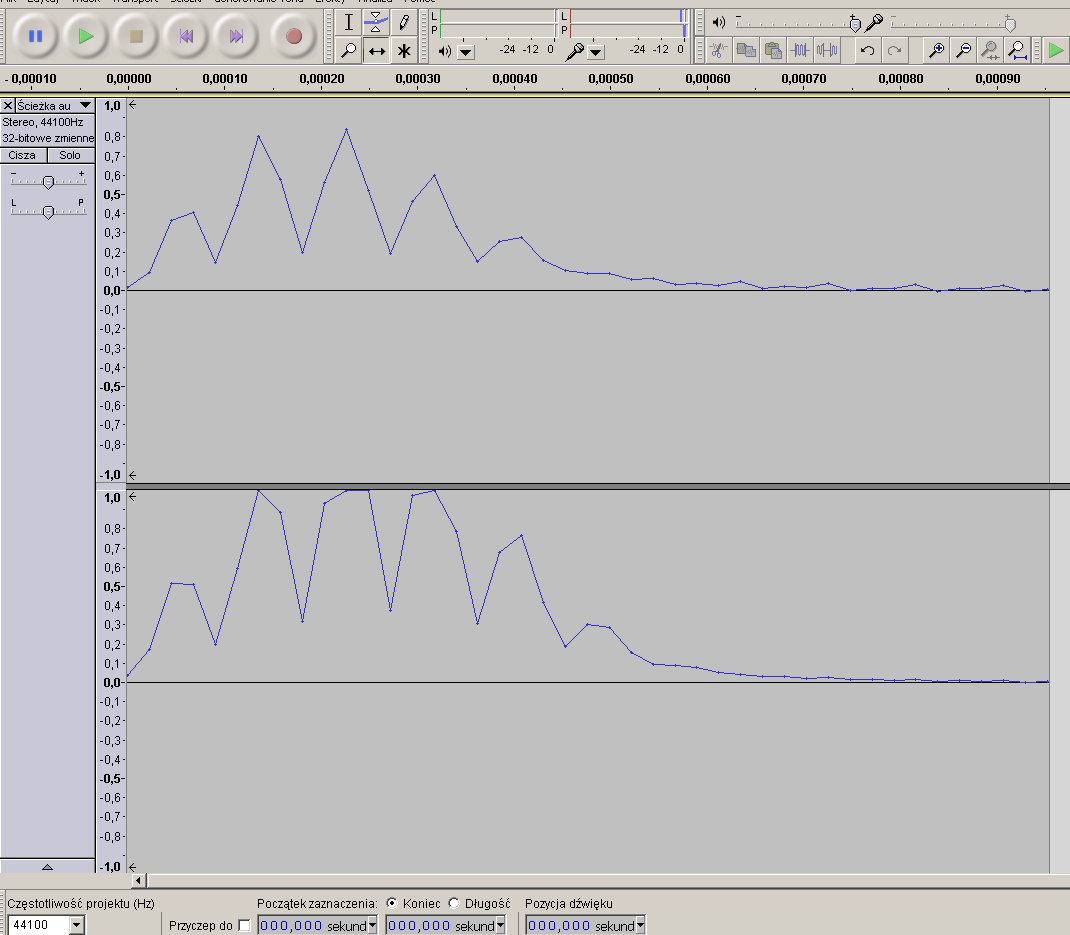The image size is (1070, 935).
Task: Click the track gain slider handle
Action: pyautogui.click(x=48, y=181)
